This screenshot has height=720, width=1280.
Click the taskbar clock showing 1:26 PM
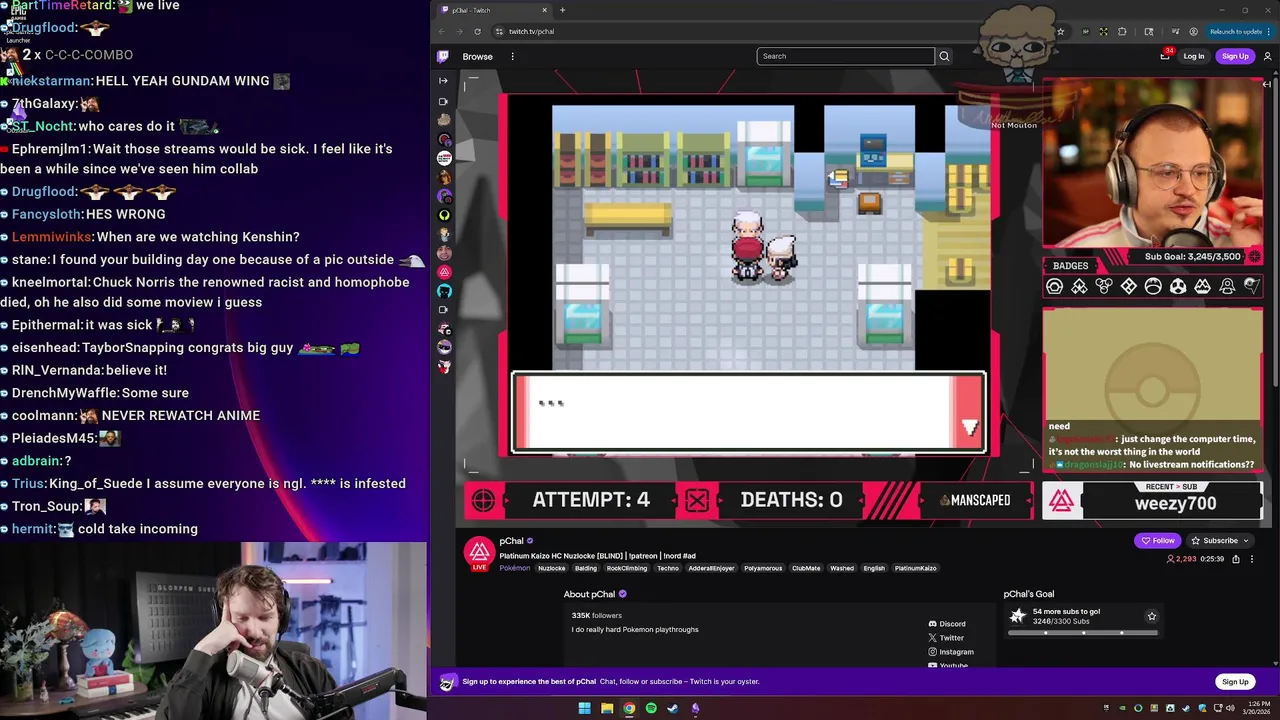pyautogui.click(x=1257, y=708)
